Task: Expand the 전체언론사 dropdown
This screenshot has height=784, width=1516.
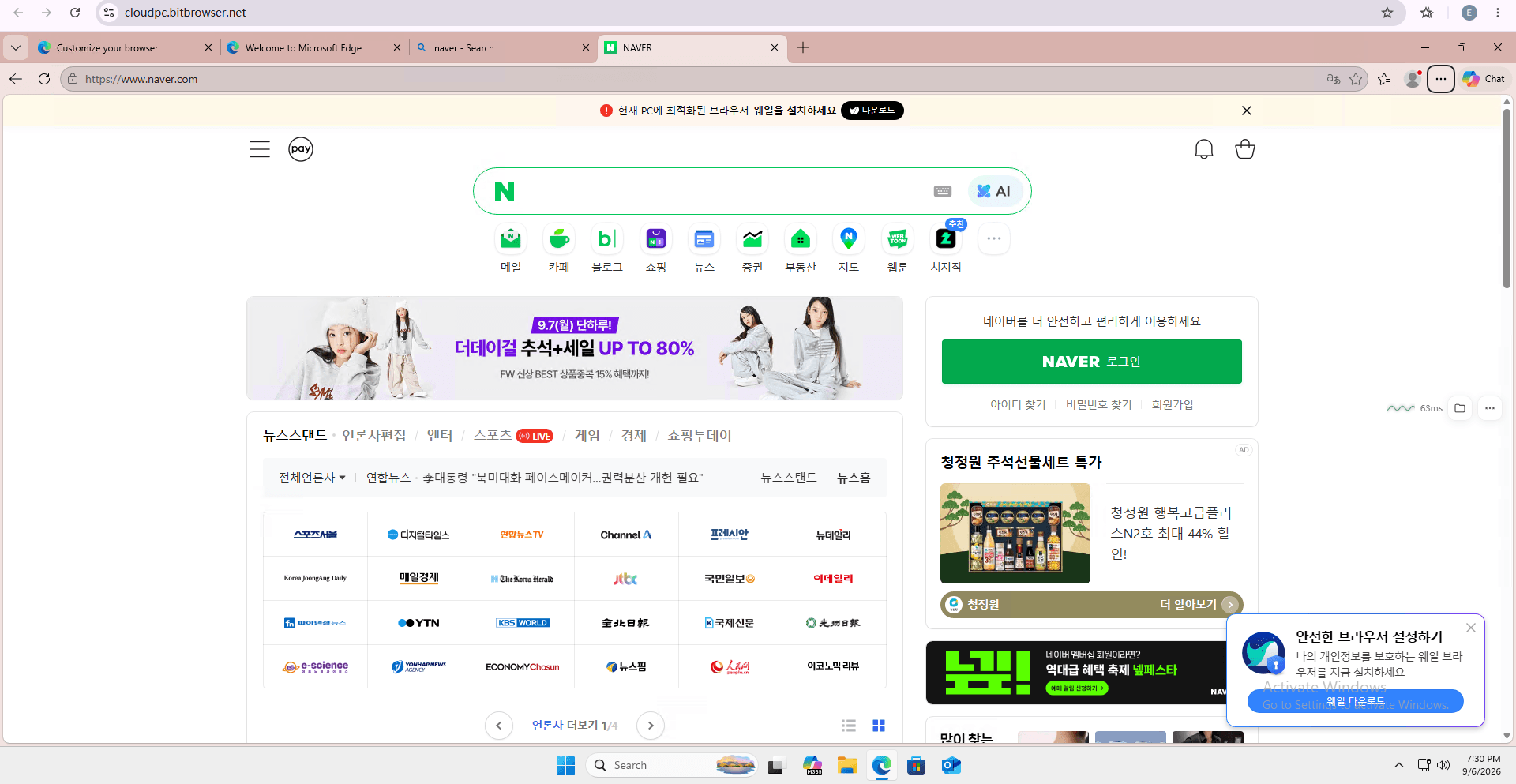Action: (x=312, y=478)
